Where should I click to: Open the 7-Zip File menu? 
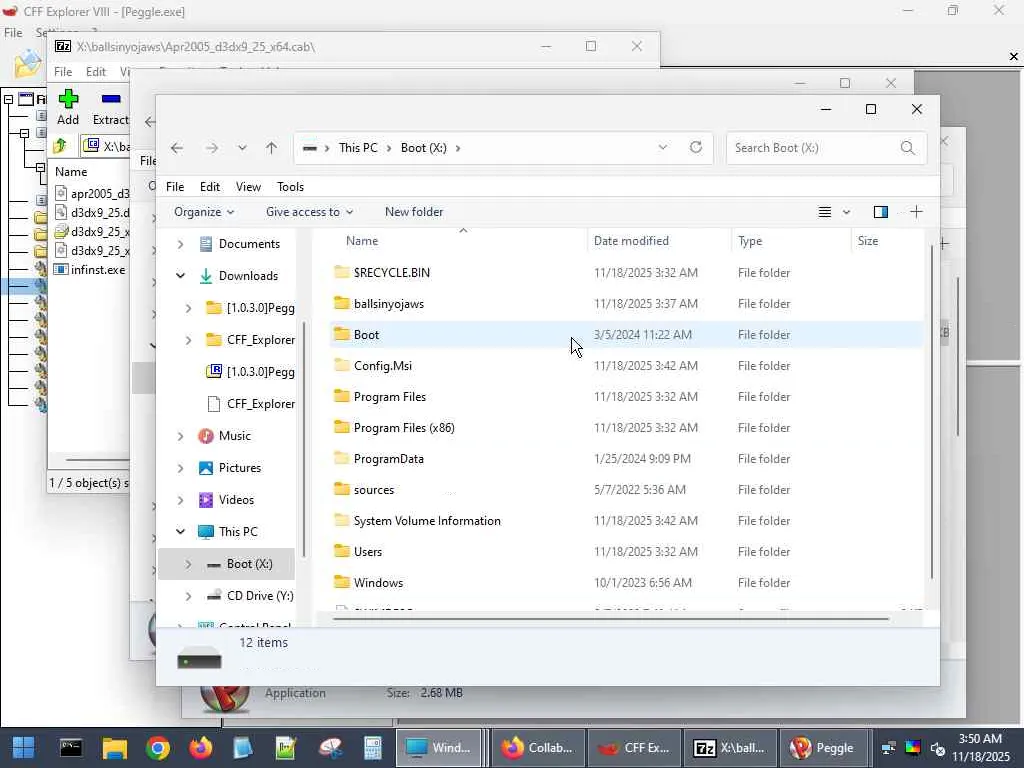(63, 72)
